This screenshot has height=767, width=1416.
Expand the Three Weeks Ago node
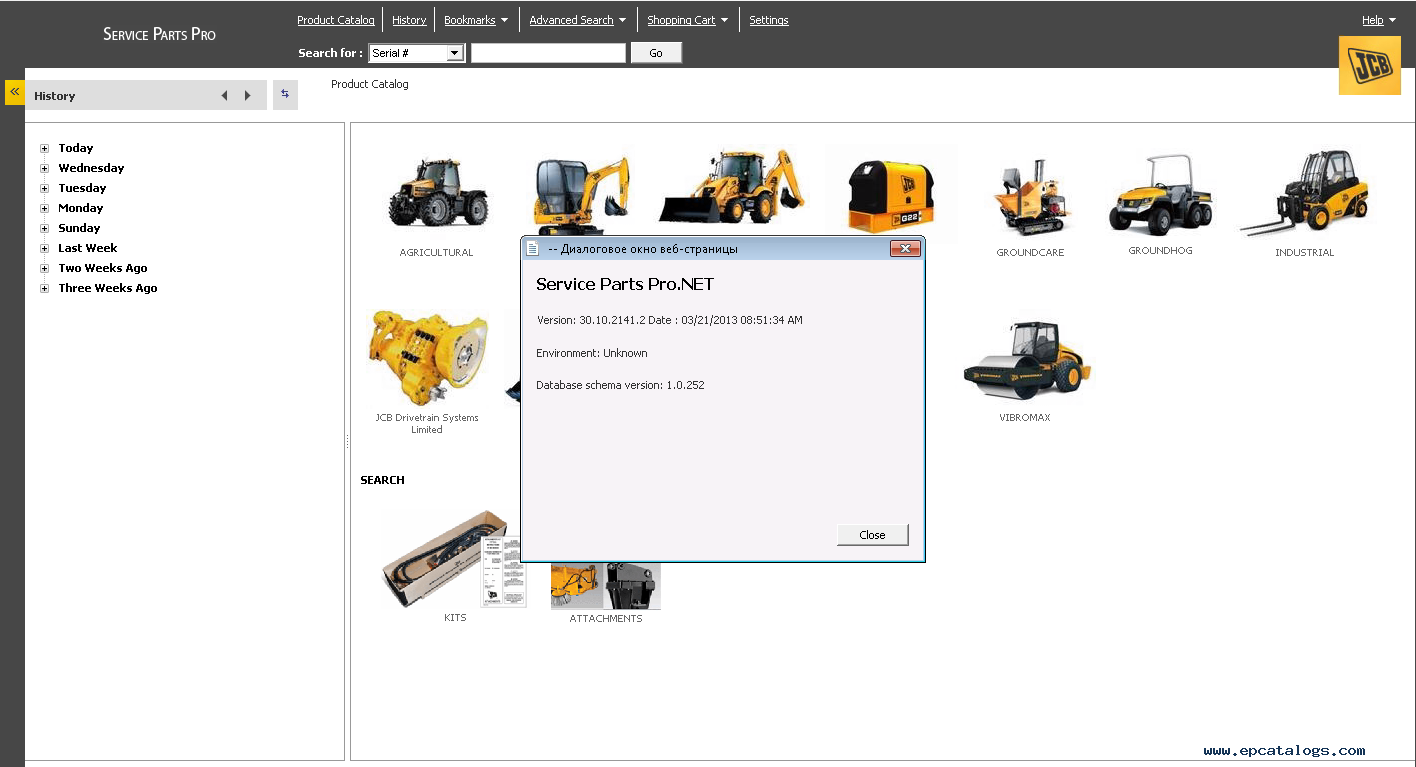pyautogui.click(x=44, y=288)
